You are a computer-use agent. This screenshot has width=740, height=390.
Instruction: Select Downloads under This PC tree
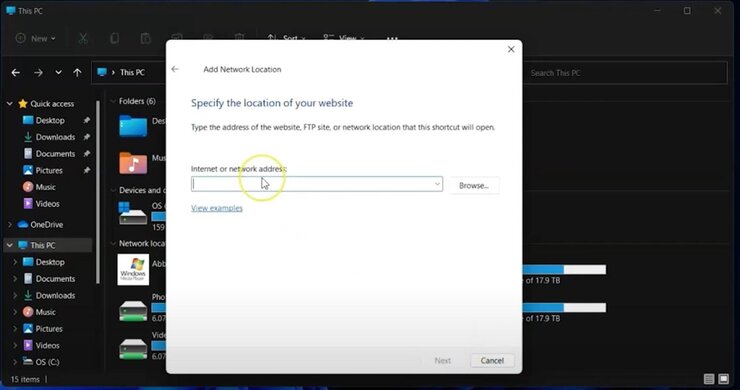pyautogui.click(x=55, y=296)
